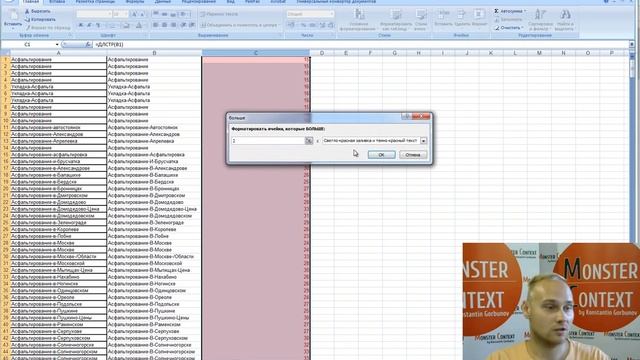640x360 pixels.
Task: Toggle bold formatting in the font group
Action: tap(81, 25)
